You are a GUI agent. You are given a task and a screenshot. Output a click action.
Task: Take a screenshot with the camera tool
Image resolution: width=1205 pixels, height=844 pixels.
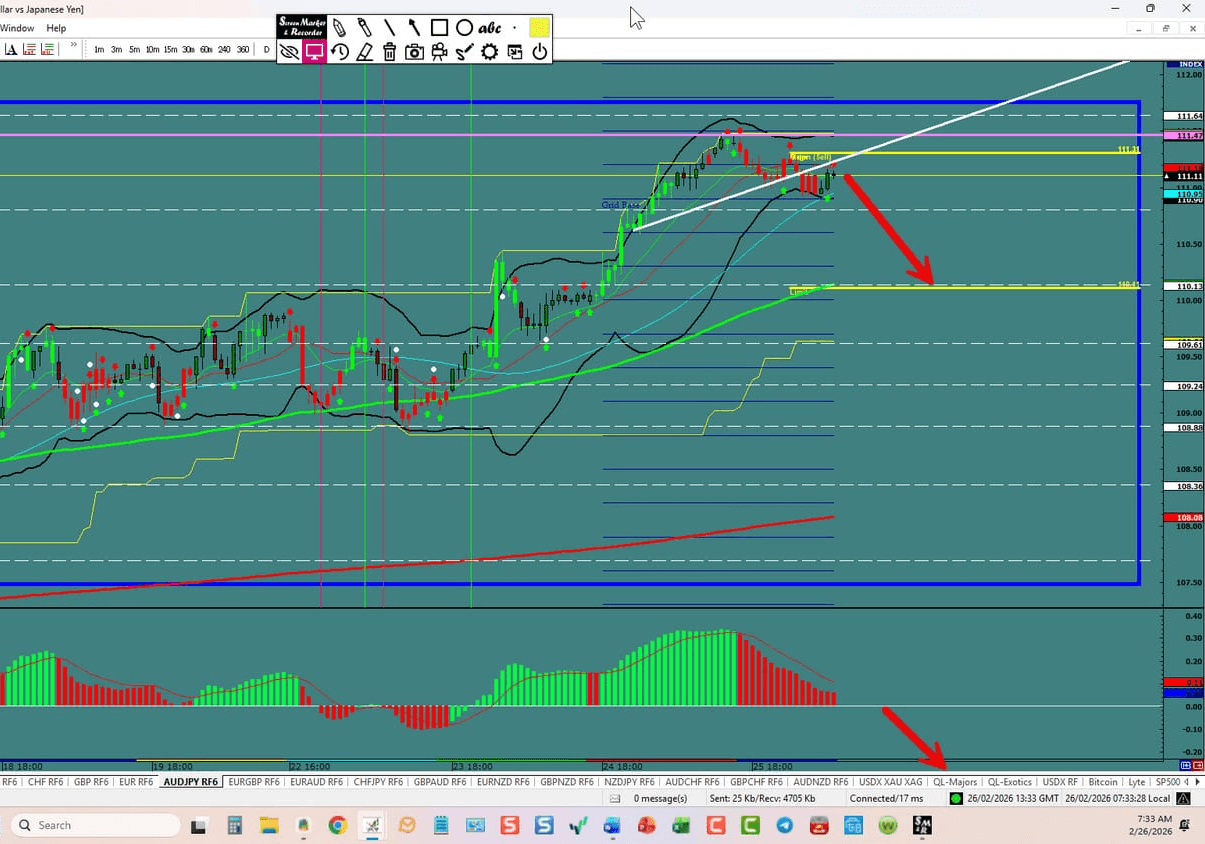coord(414,52)
